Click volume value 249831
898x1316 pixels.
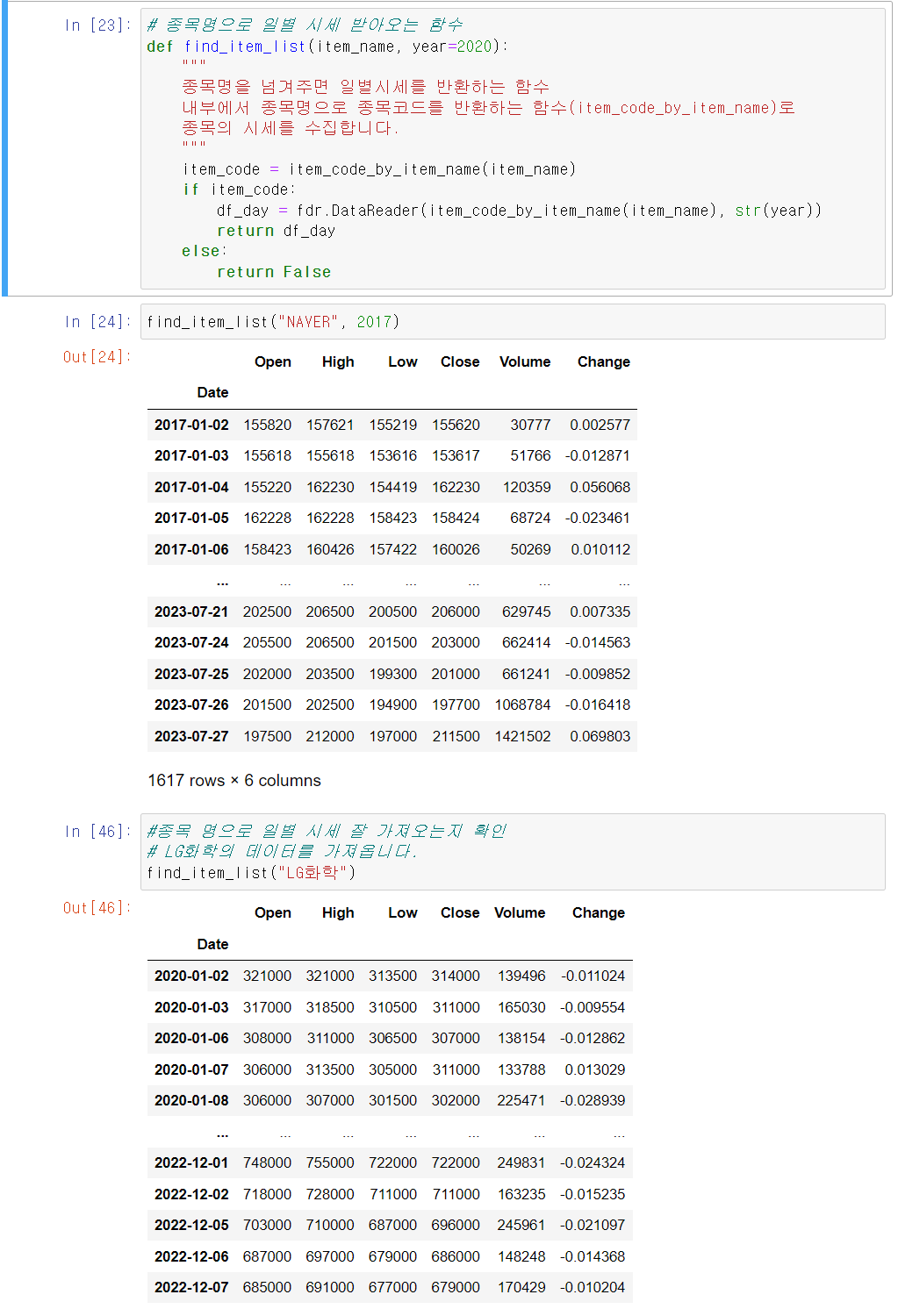point(521,1162)
